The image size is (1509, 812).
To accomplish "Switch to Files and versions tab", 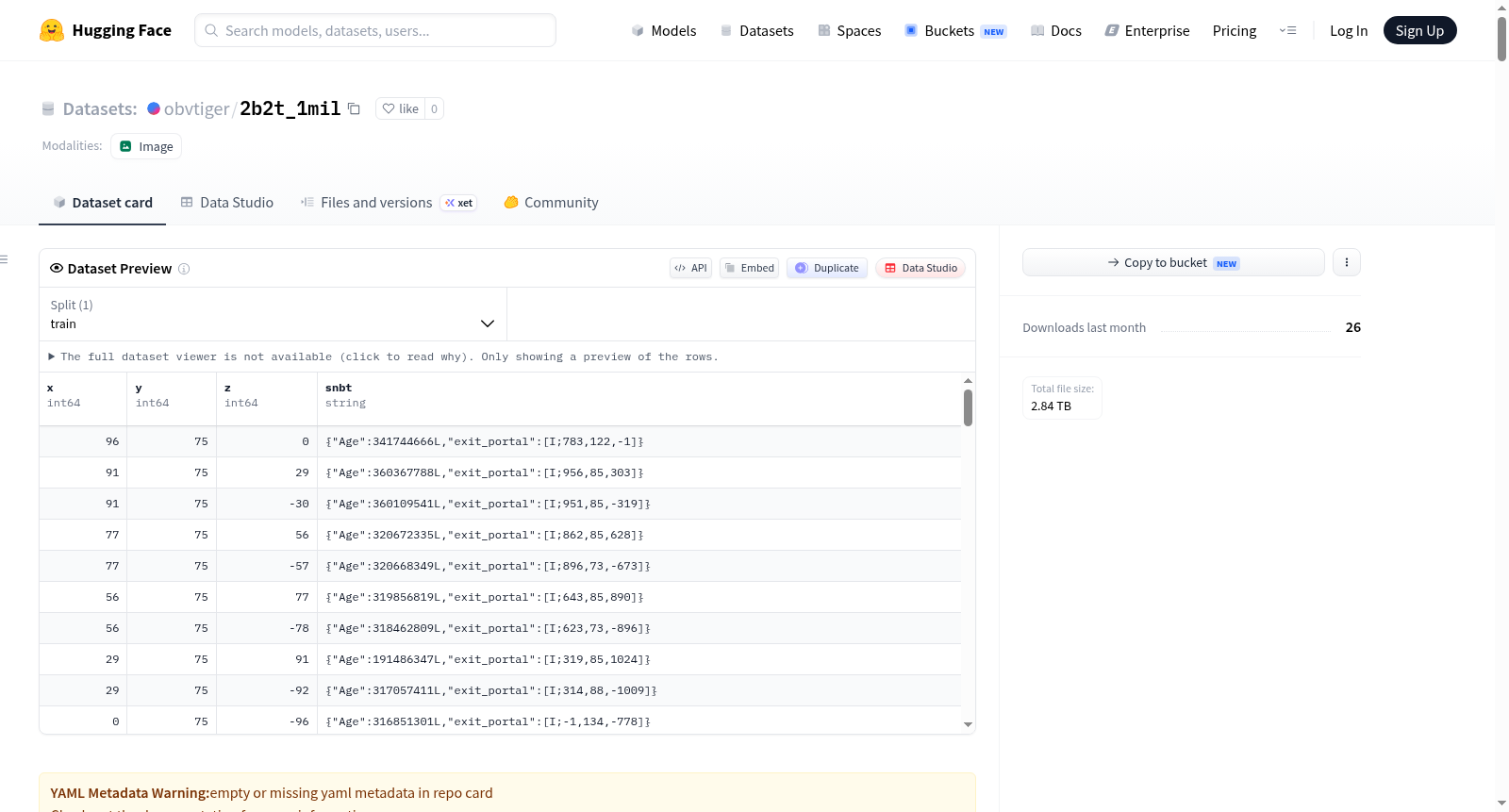I will tap(389, 203).
